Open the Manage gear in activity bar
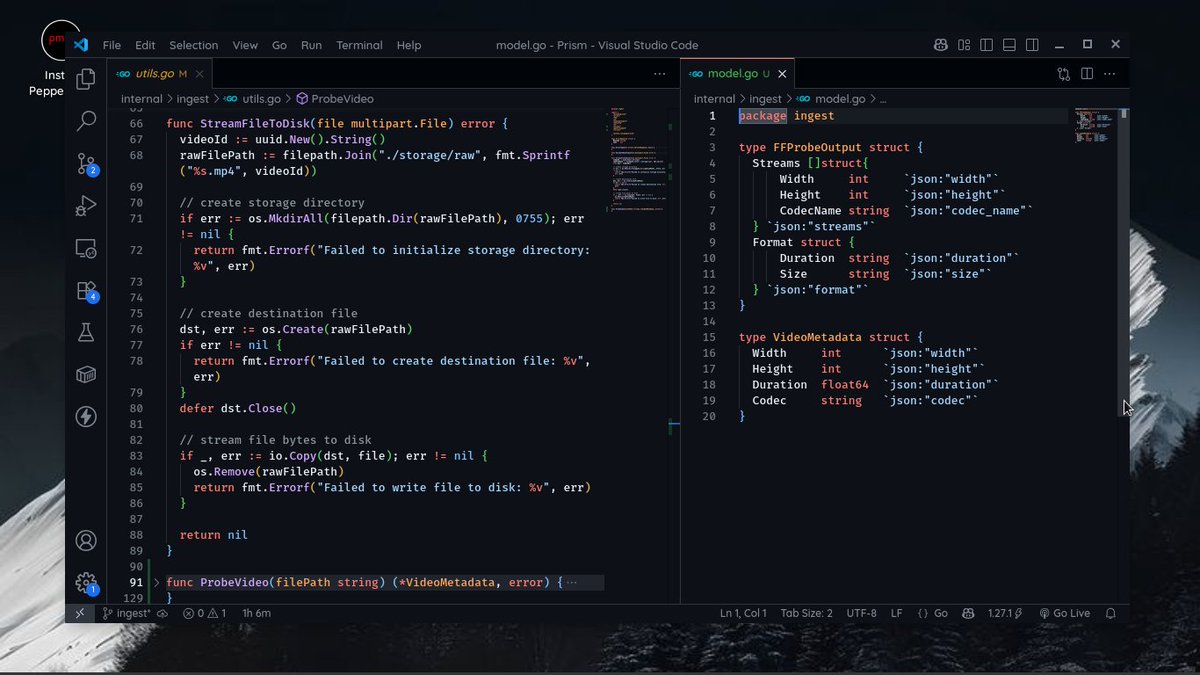The image size is (1200, 675). pos(86,583)
